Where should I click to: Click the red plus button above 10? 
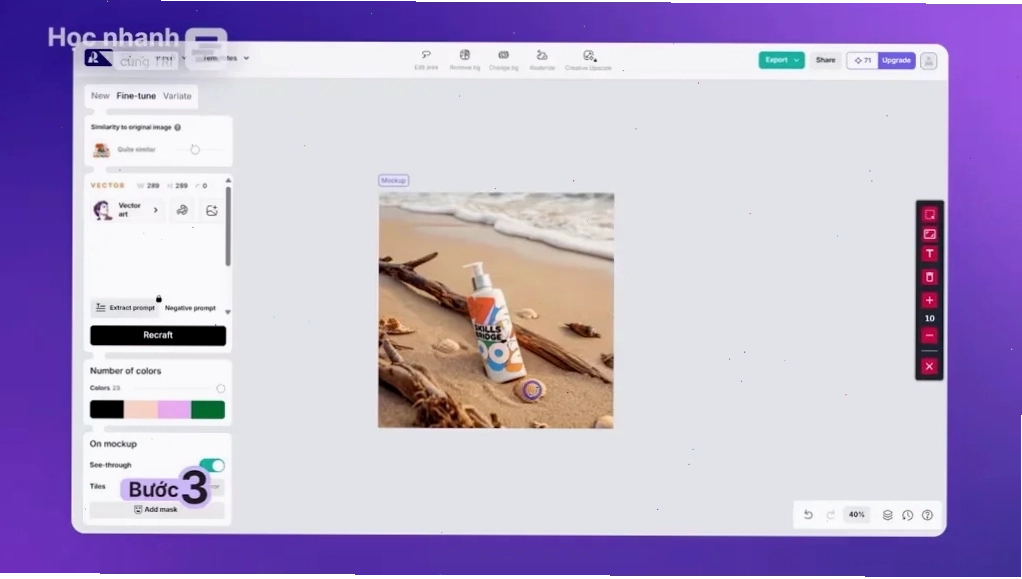pos(929,300)
